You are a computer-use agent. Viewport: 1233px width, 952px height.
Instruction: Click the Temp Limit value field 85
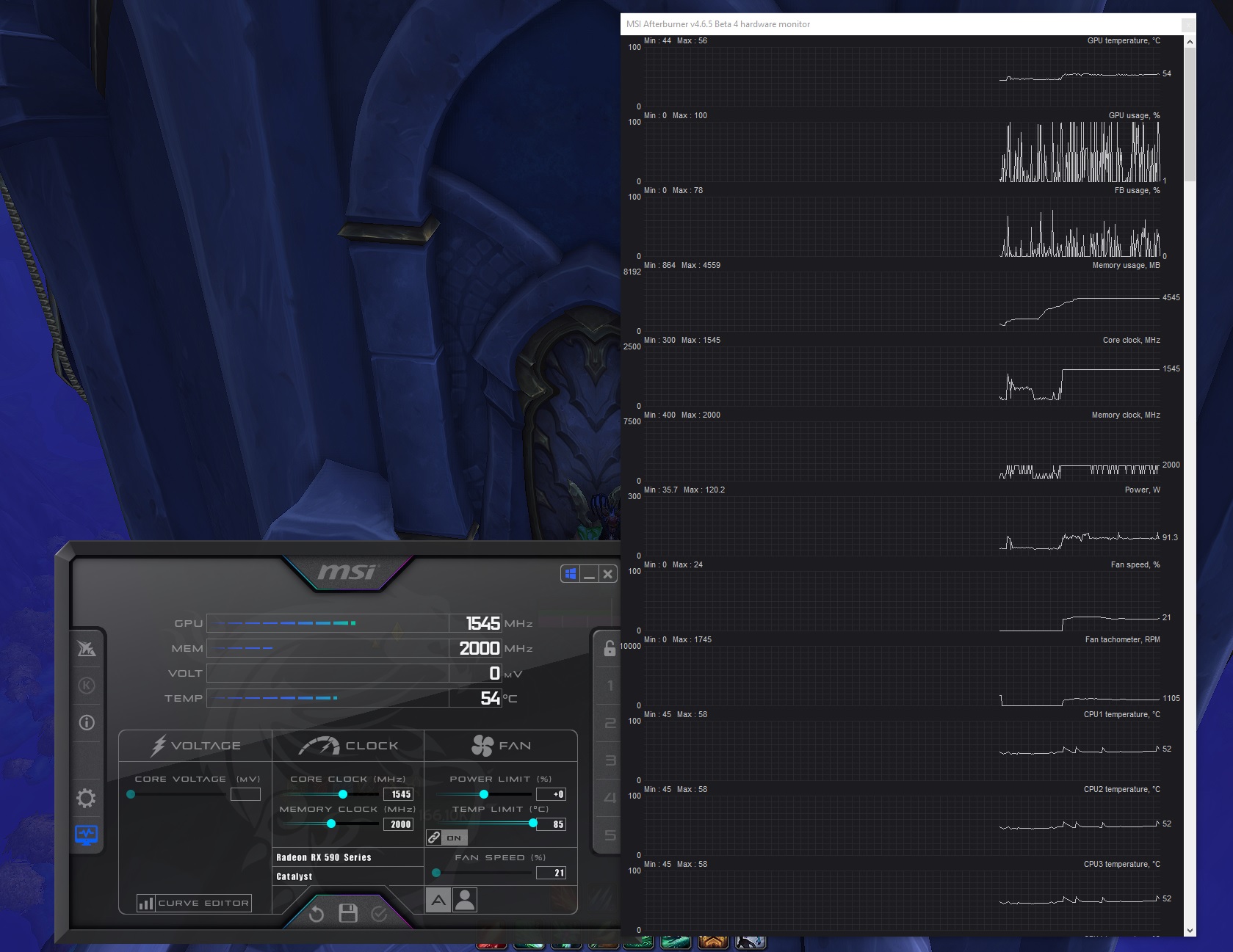click(551, 824)
